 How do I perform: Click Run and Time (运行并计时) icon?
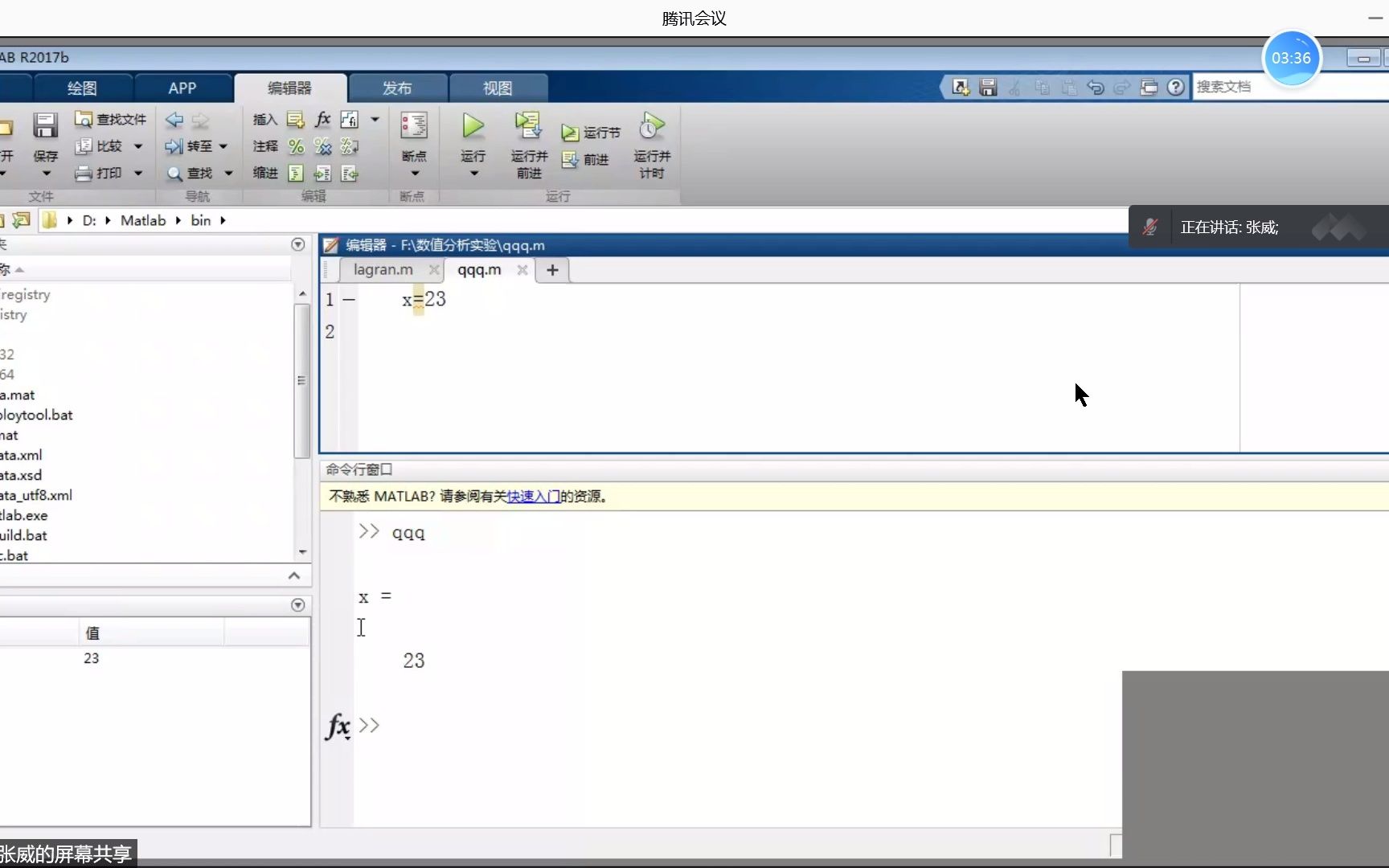(652, 126)
